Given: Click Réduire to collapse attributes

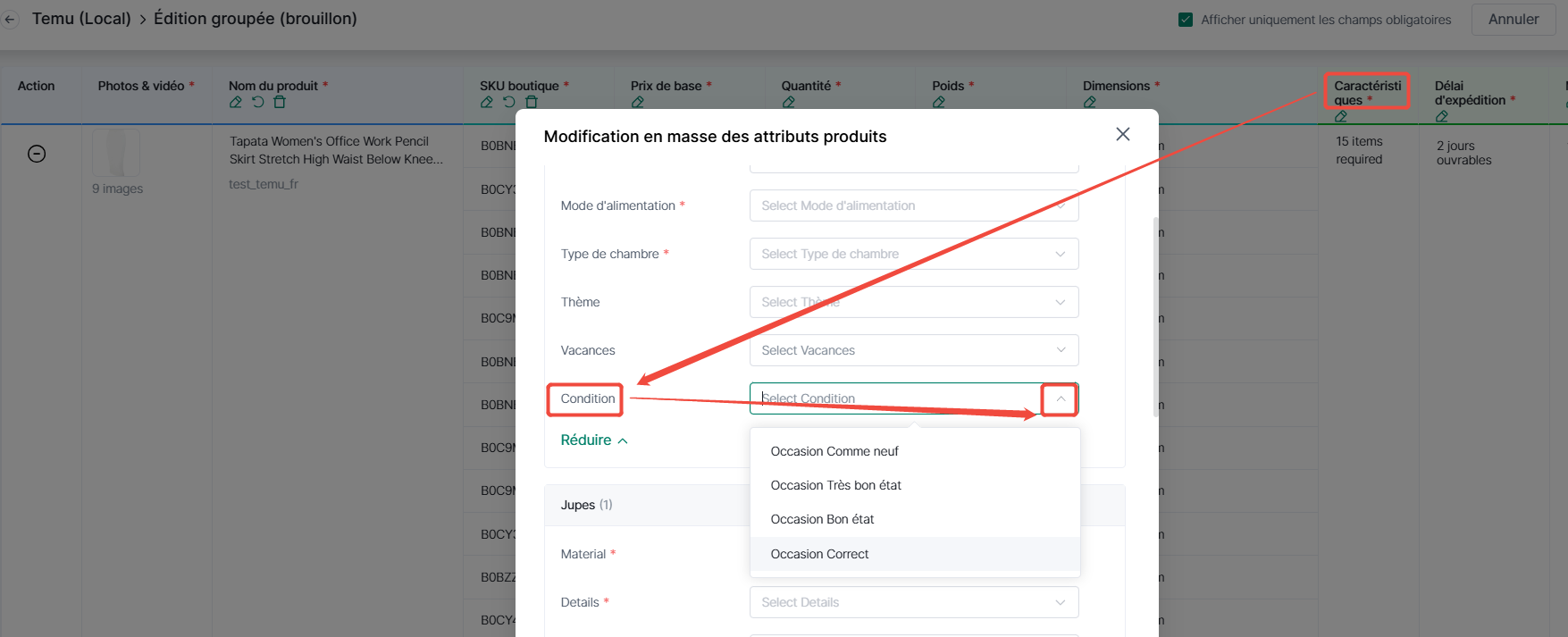Looking at the screenshot, I should click(x=594, y=440).
